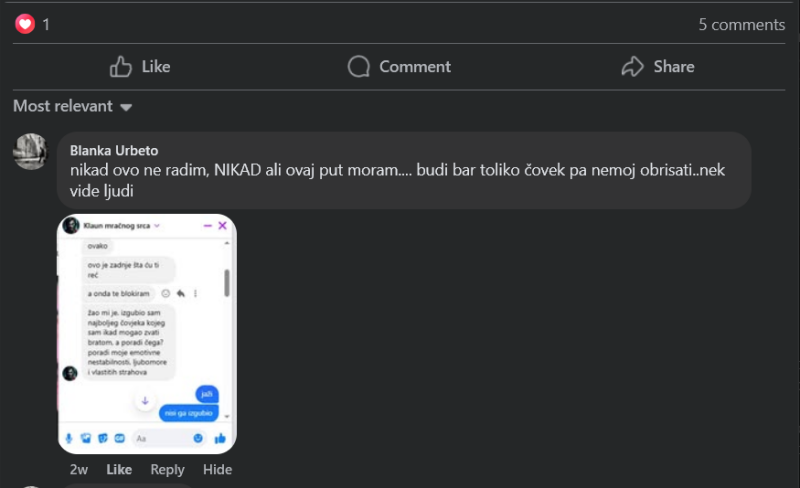Share the post
Viewport: 800px width, 488px height.
[658, 66]
